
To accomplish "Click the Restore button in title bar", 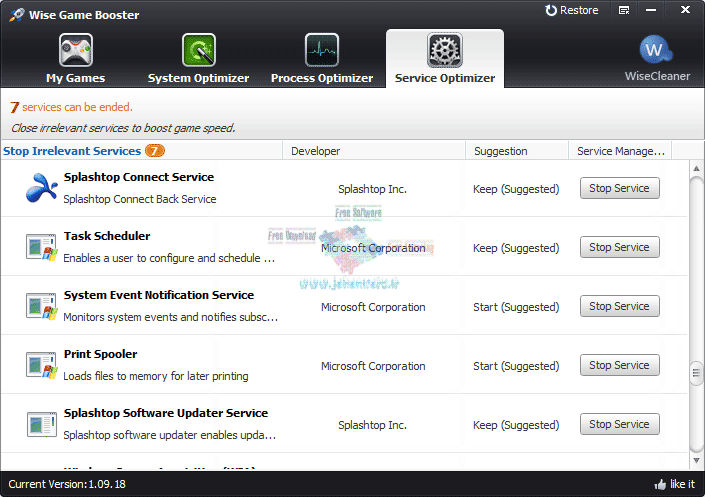I will coord(572,10).
